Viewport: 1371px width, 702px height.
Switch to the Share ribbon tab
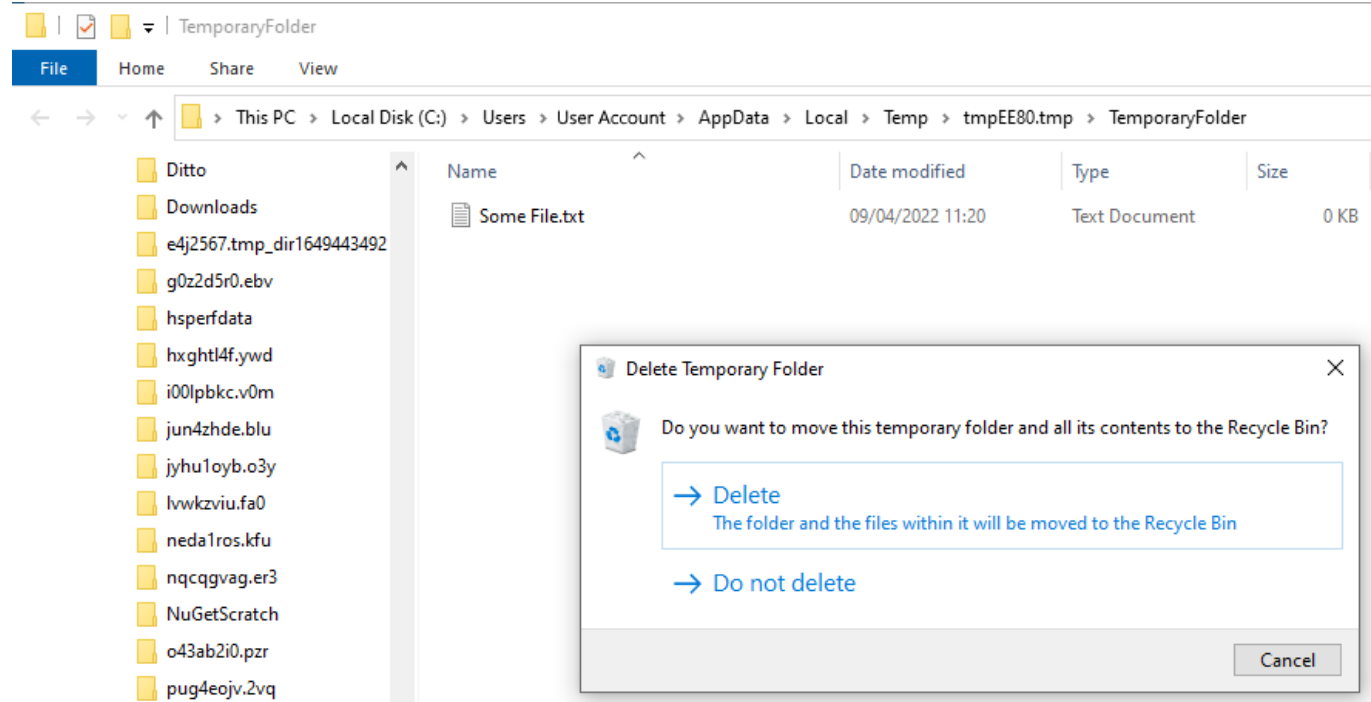coord(231,68)
